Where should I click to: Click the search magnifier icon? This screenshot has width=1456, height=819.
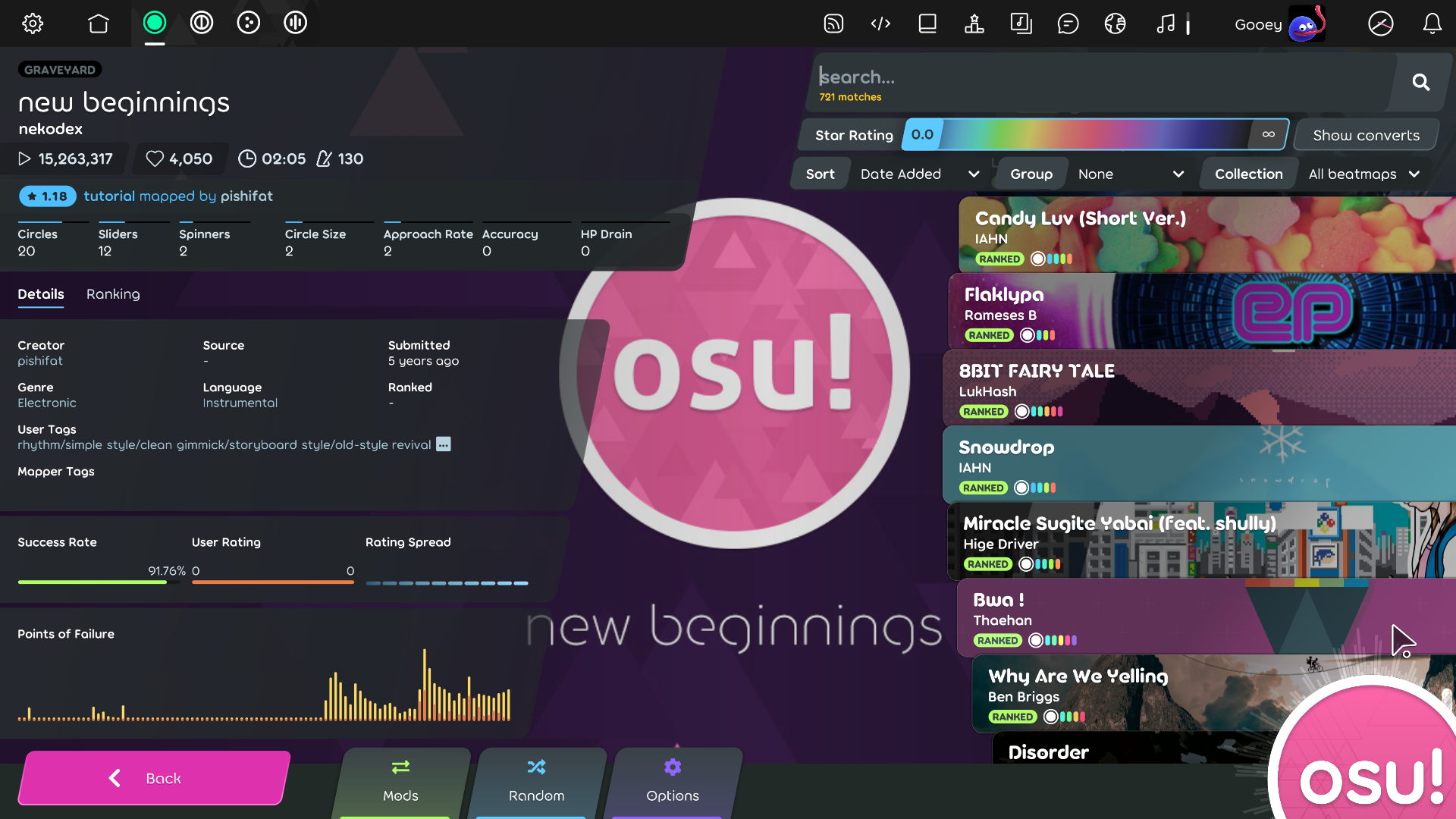click(x=1421, y=82)
